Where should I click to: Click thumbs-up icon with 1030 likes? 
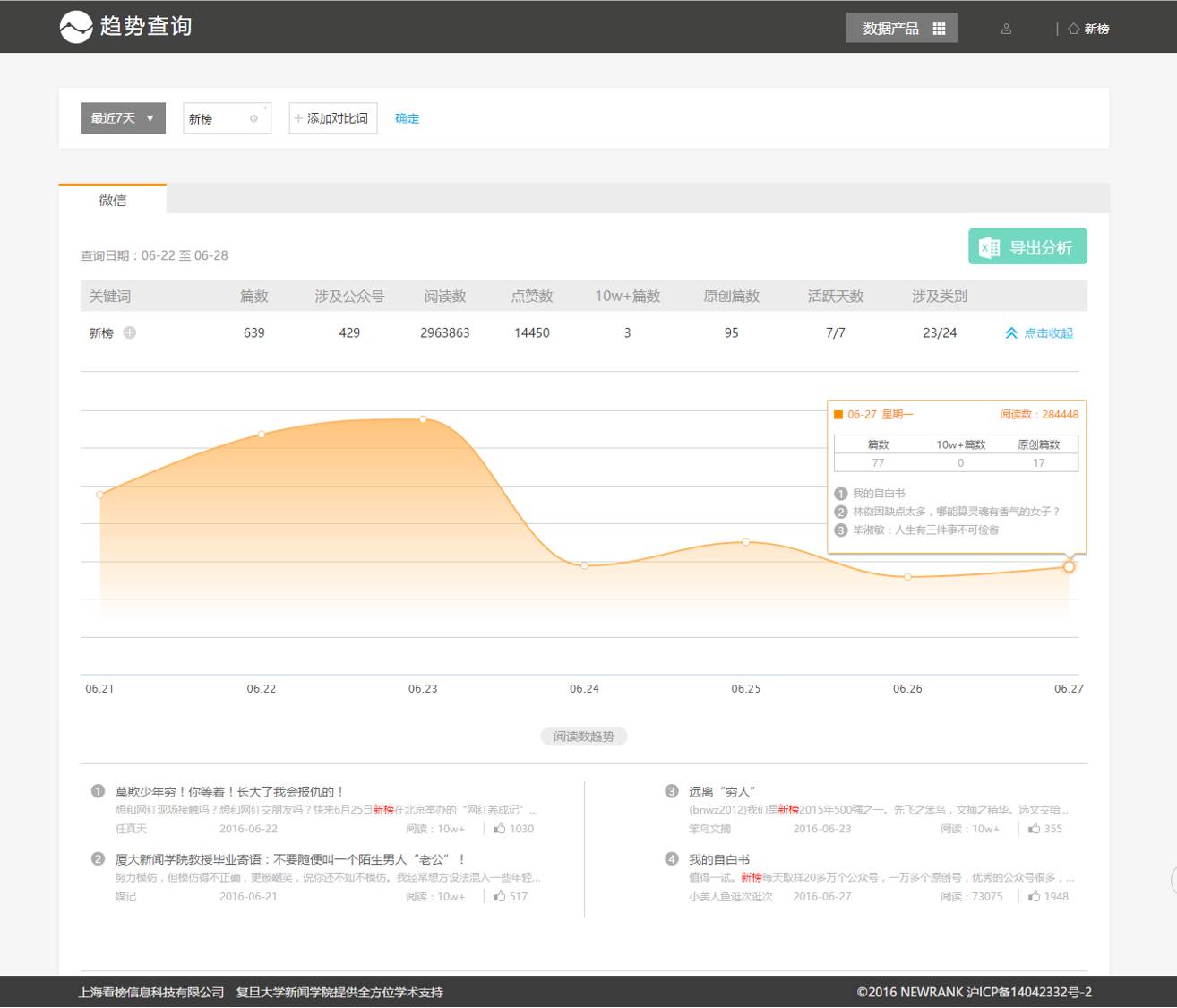[x=500, y=829]
